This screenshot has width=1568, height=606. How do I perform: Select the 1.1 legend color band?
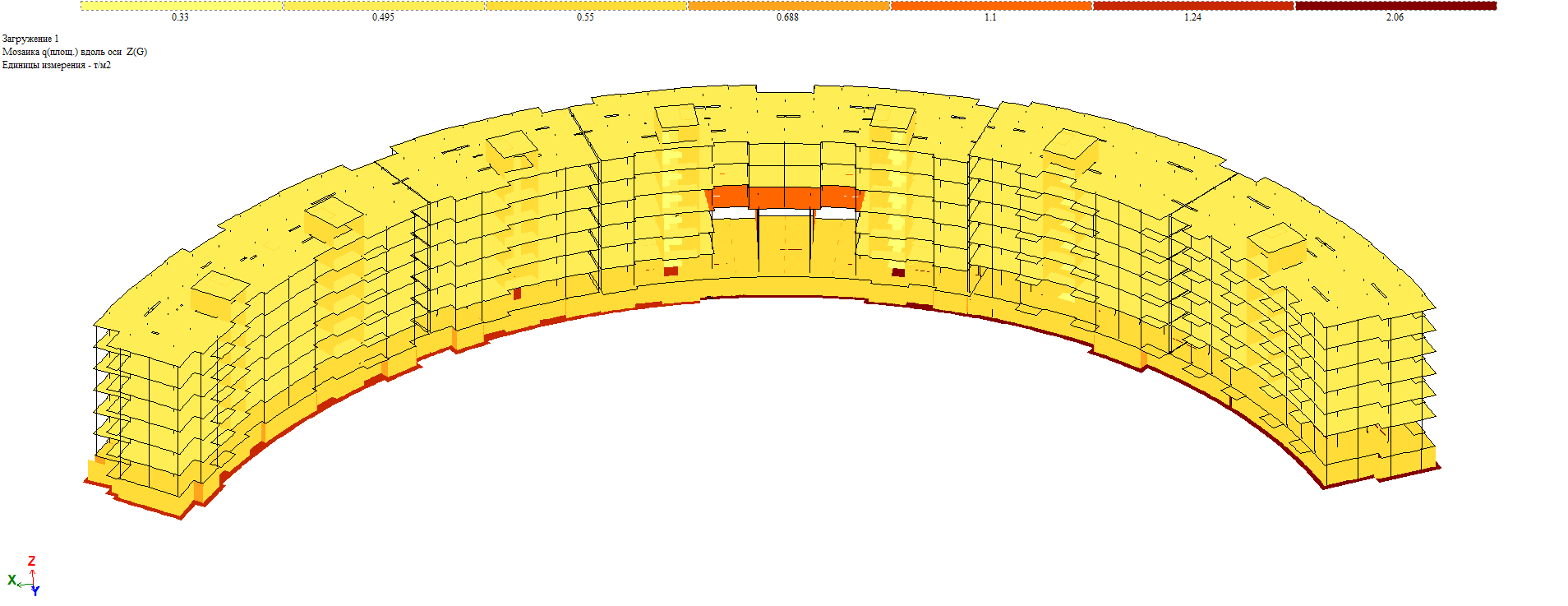click(991, 6)
